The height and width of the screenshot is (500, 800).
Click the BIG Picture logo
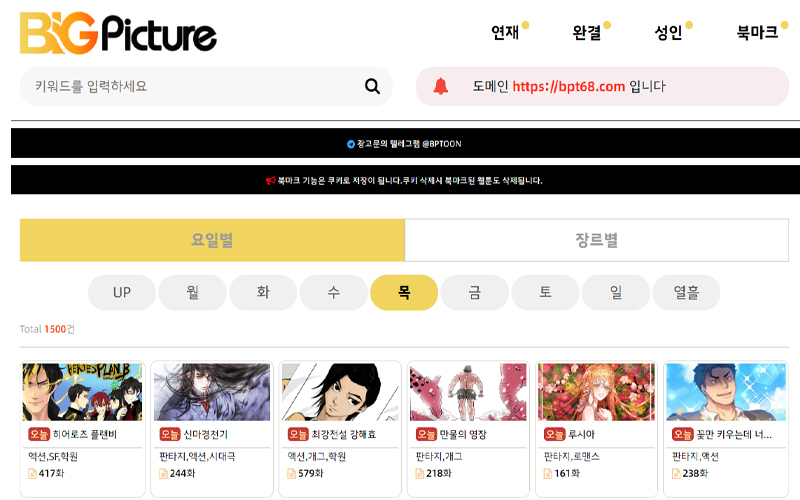[118, 34]
